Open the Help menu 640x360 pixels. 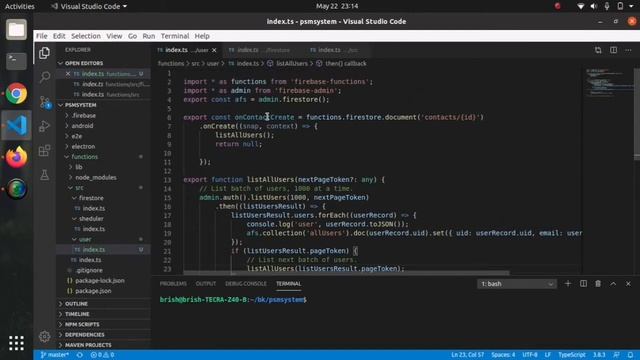[202, 36]
